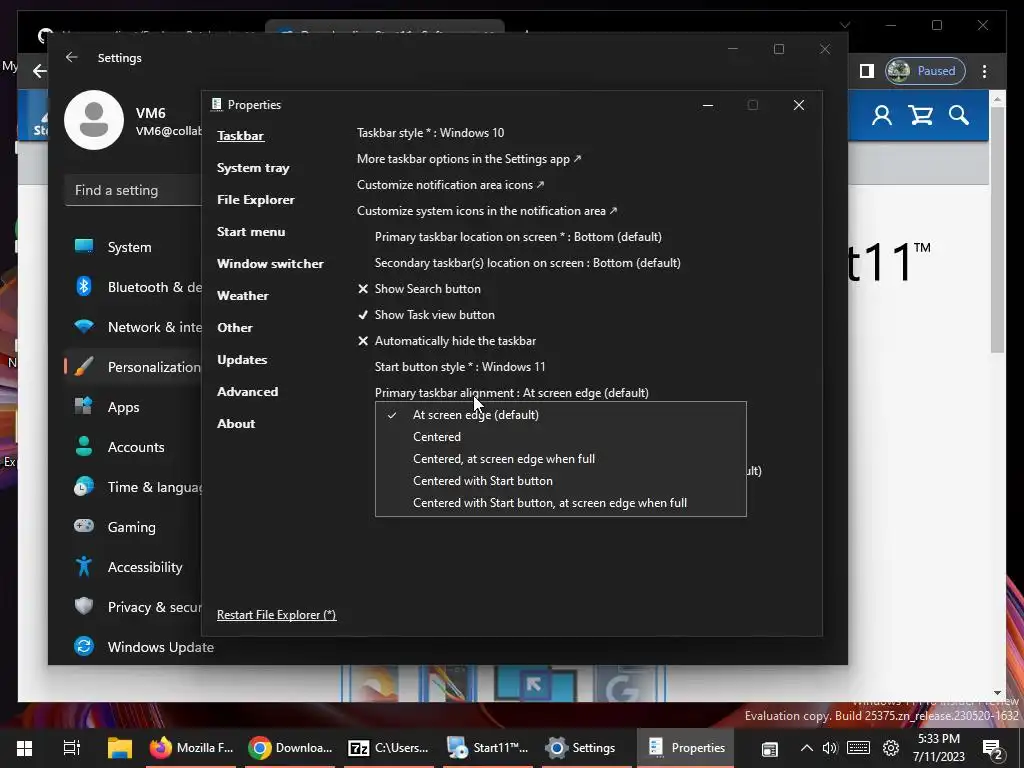Open Personalization in Settings sidebar
Screen dimensions: 1024x768
(133, 367)
